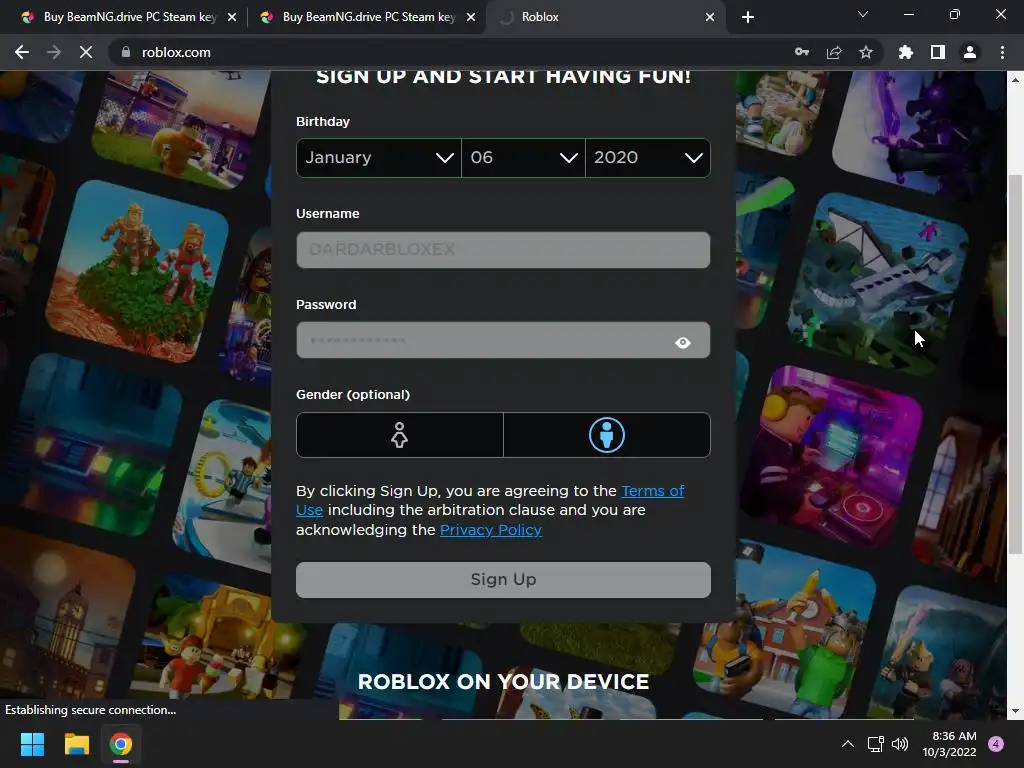Open the Extensions puzzle icon

coord(906,52)
